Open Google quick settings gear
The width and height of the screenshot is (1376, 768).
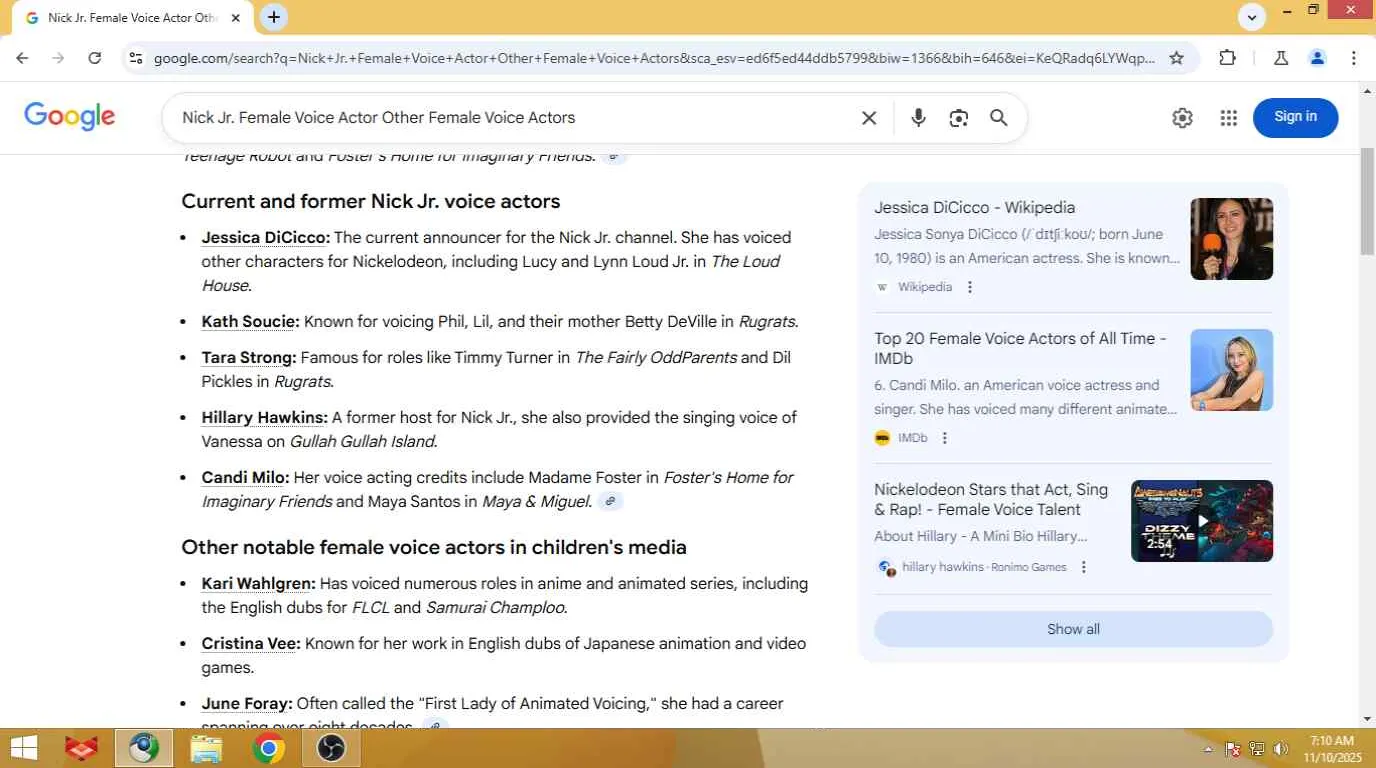tap(1182, 118)
